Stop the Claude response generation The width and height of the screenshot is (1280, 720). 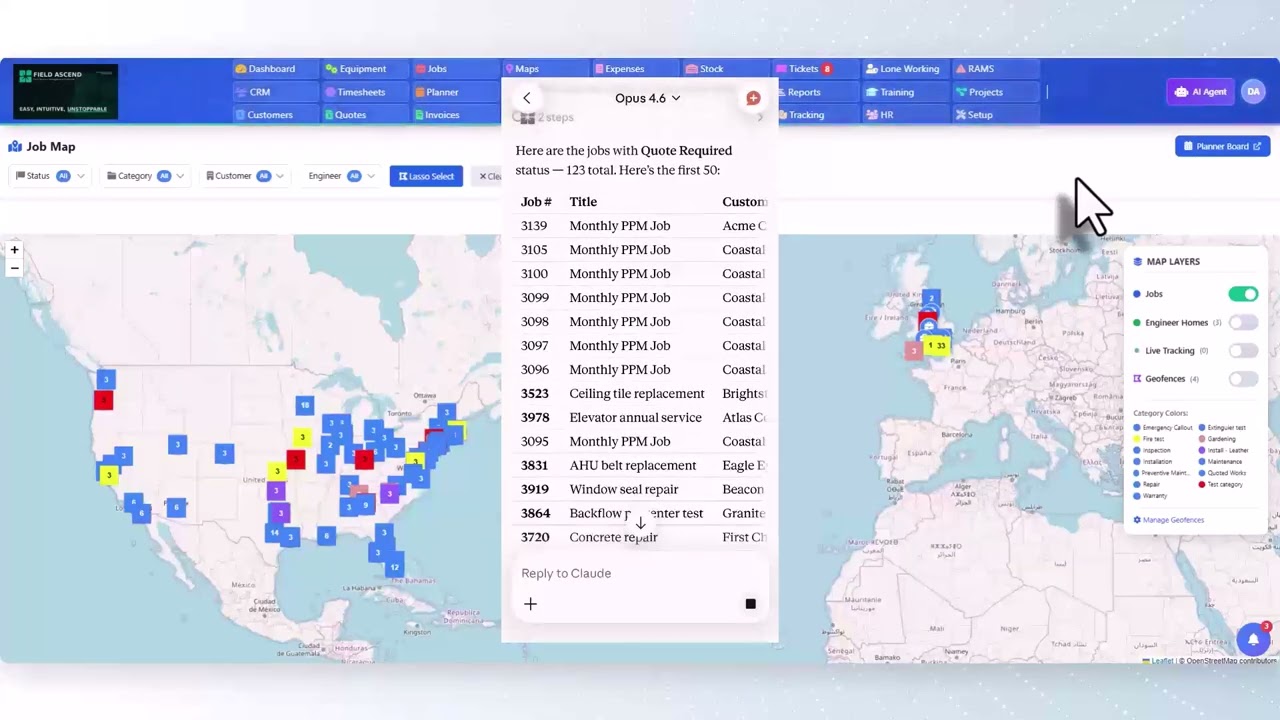750,604
